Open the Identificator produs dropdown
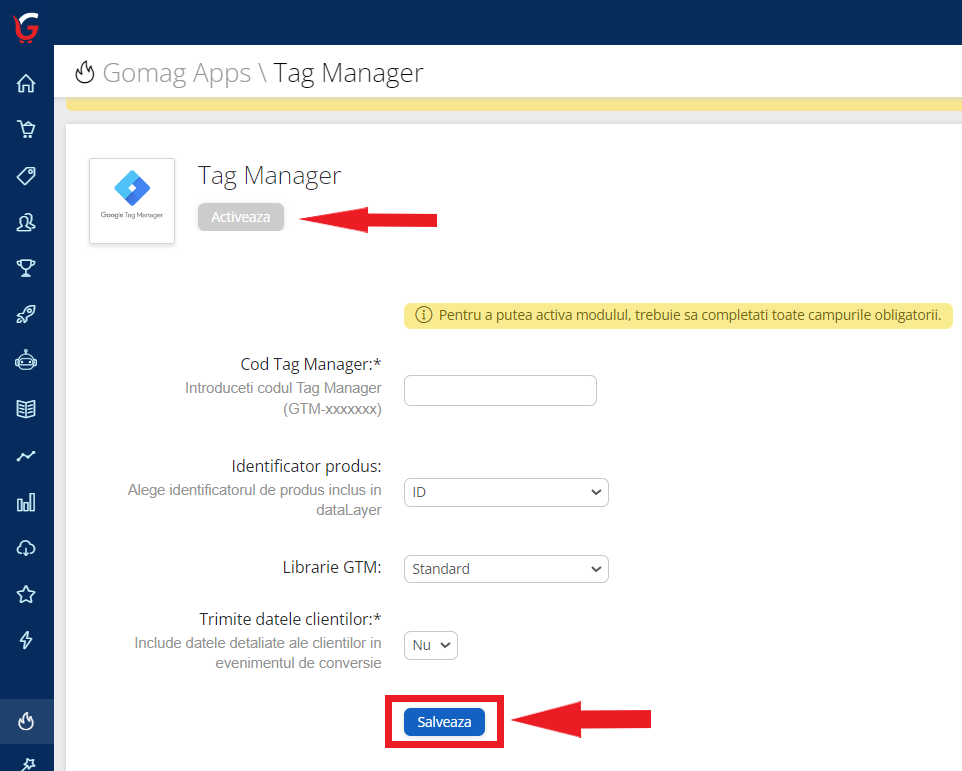962x771 pixels. click(x=505, y=492)
